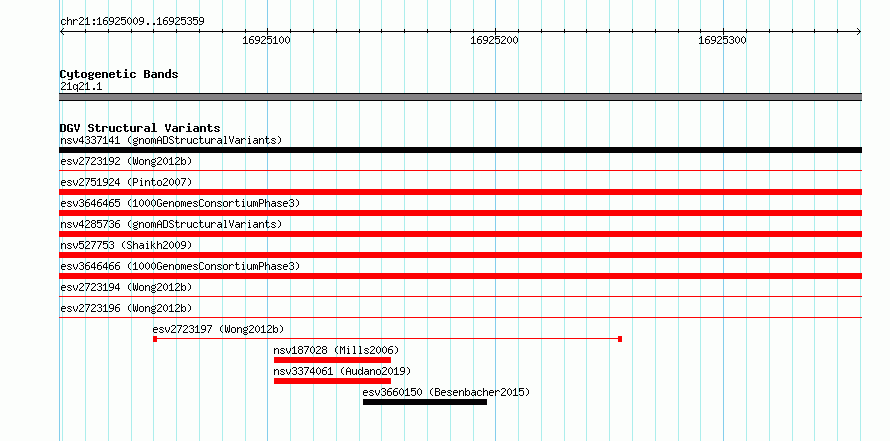Click the Cytogenetic Bands track title
The image size is (890, 441).
[119, 74]
